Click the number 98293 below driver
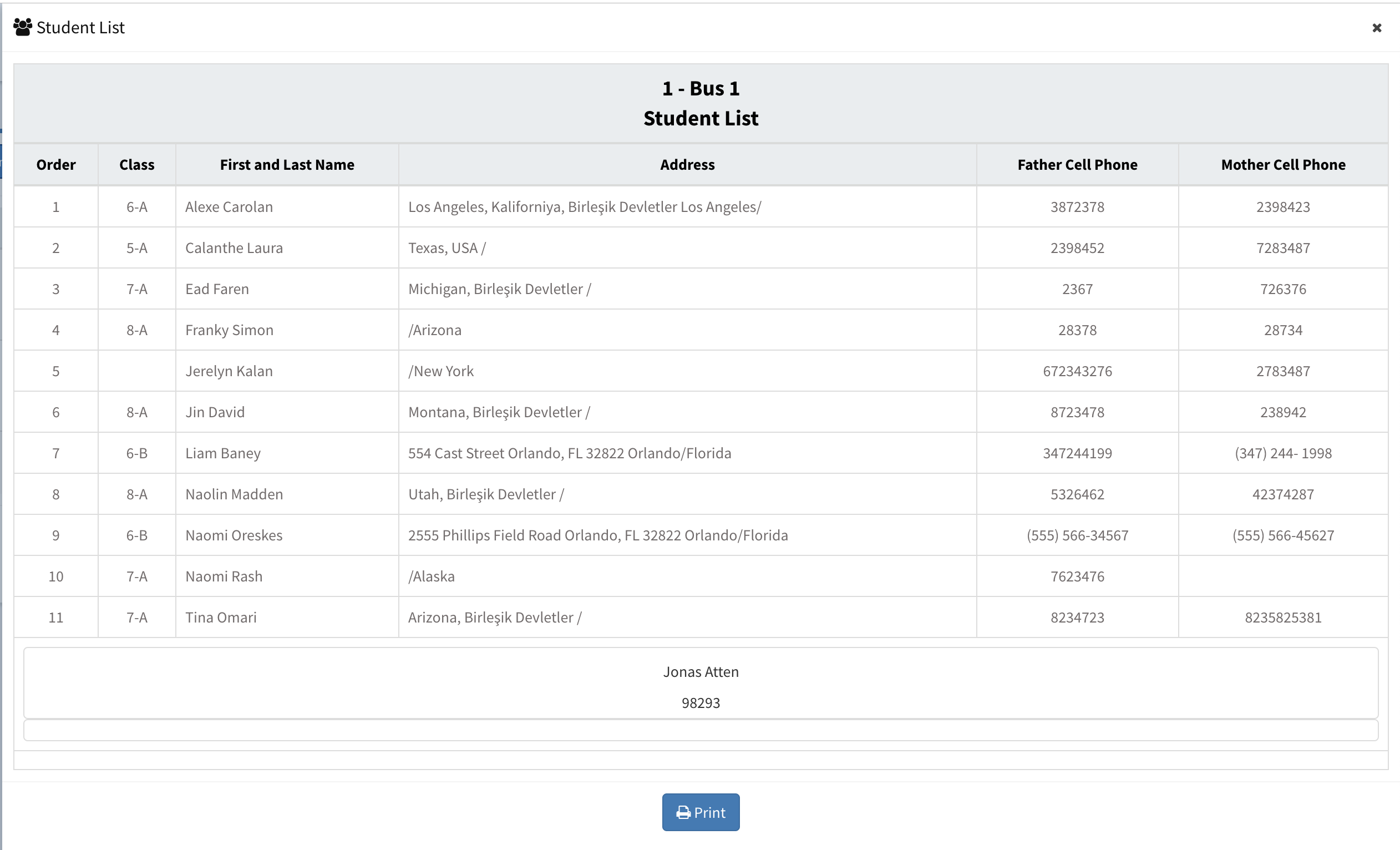 point(700,703)
